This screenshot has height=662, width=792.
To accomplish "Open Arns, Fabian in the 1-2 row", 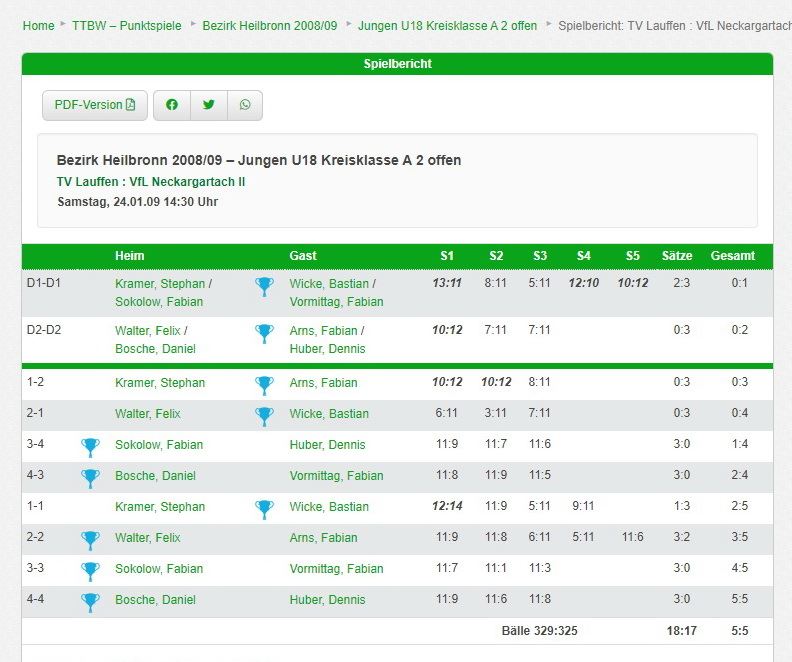I will (323, 383).
